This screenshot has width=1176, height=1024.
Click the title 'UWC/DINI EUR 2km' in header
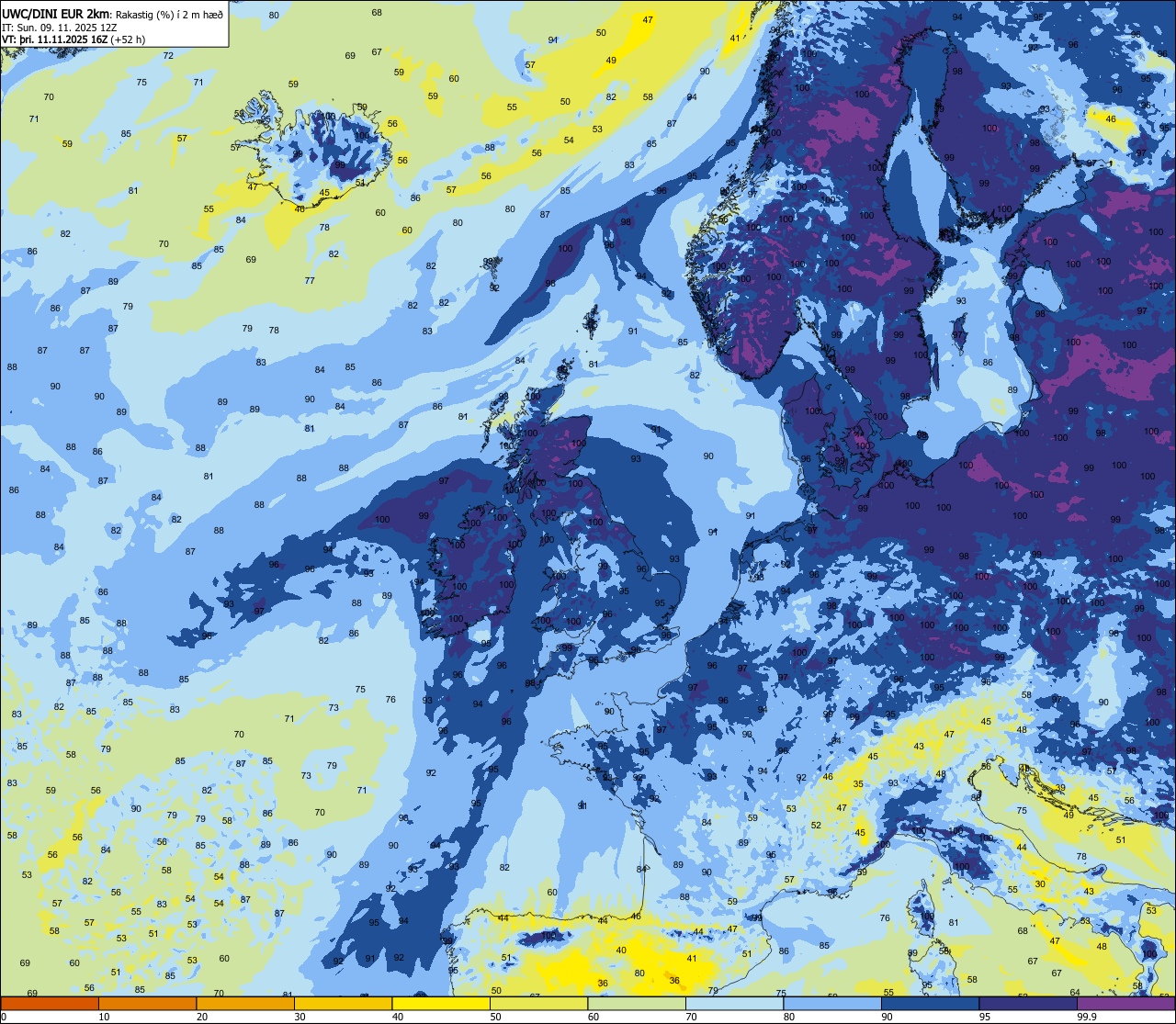56,14
